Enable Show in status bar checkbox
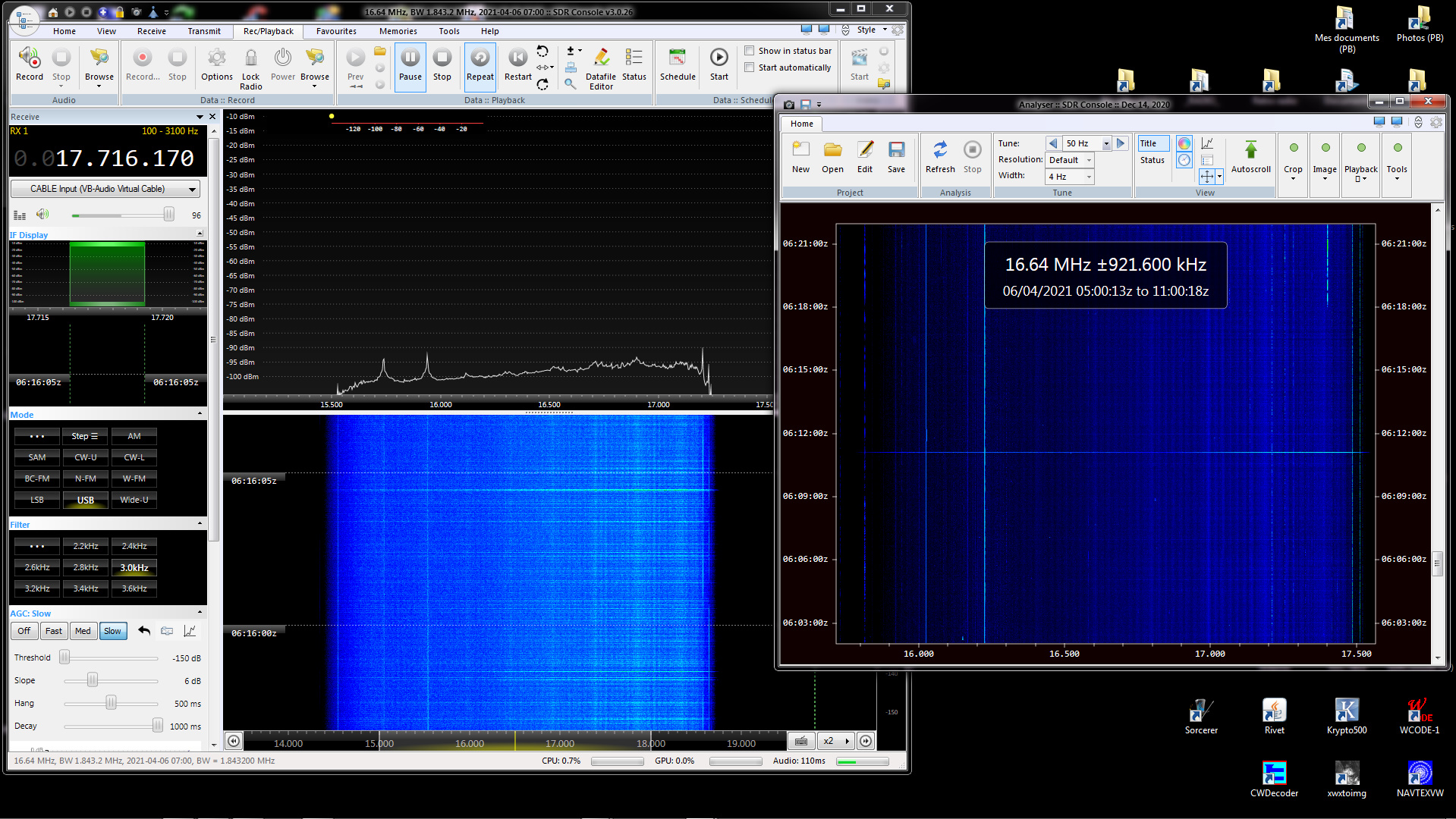The width and height of the screenshot is (1456, 819). (x=750, y=51)
